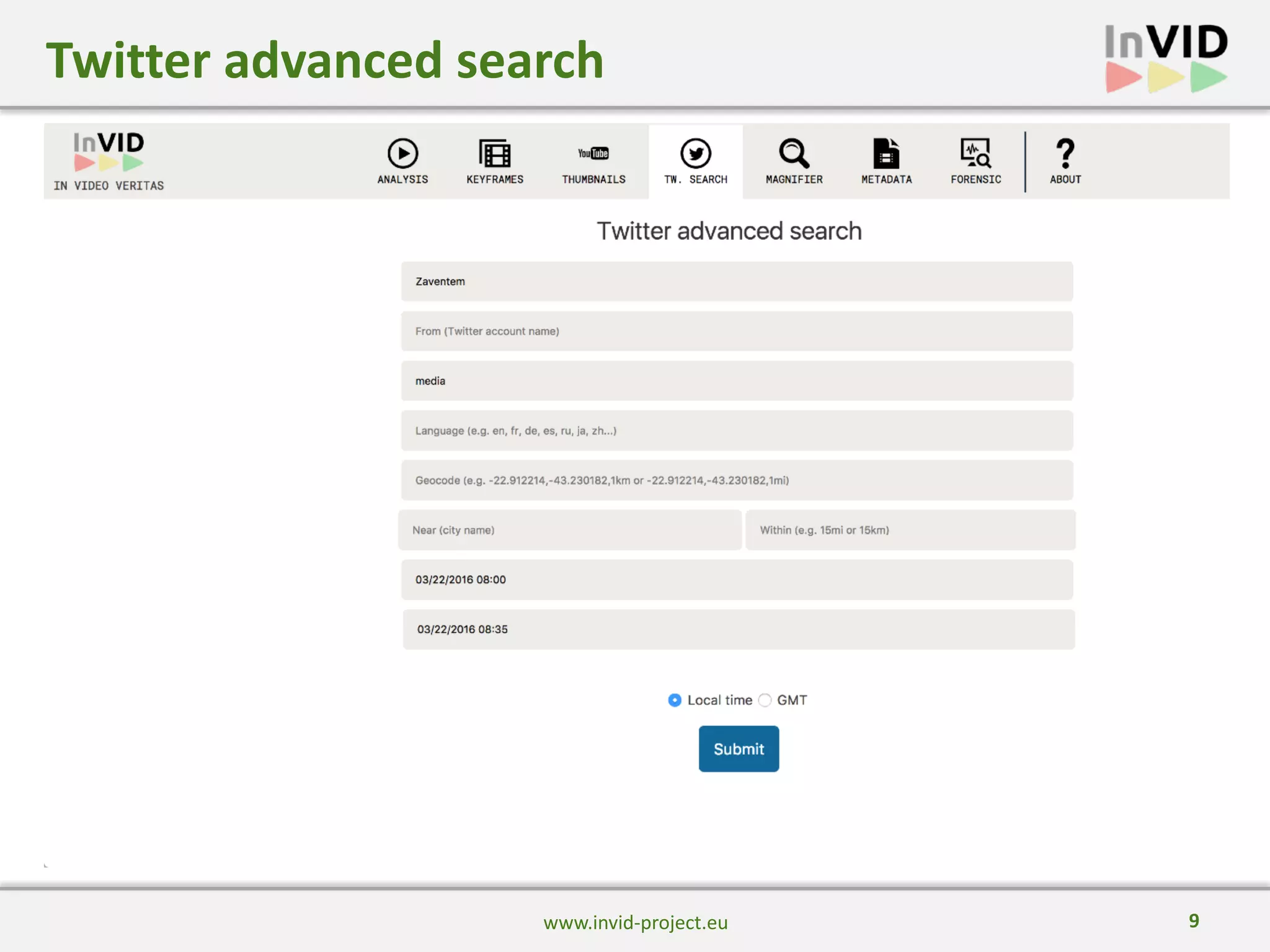Click the Twitter advanced search form heading
This screenshot has width=1270, height=952.
729,231
